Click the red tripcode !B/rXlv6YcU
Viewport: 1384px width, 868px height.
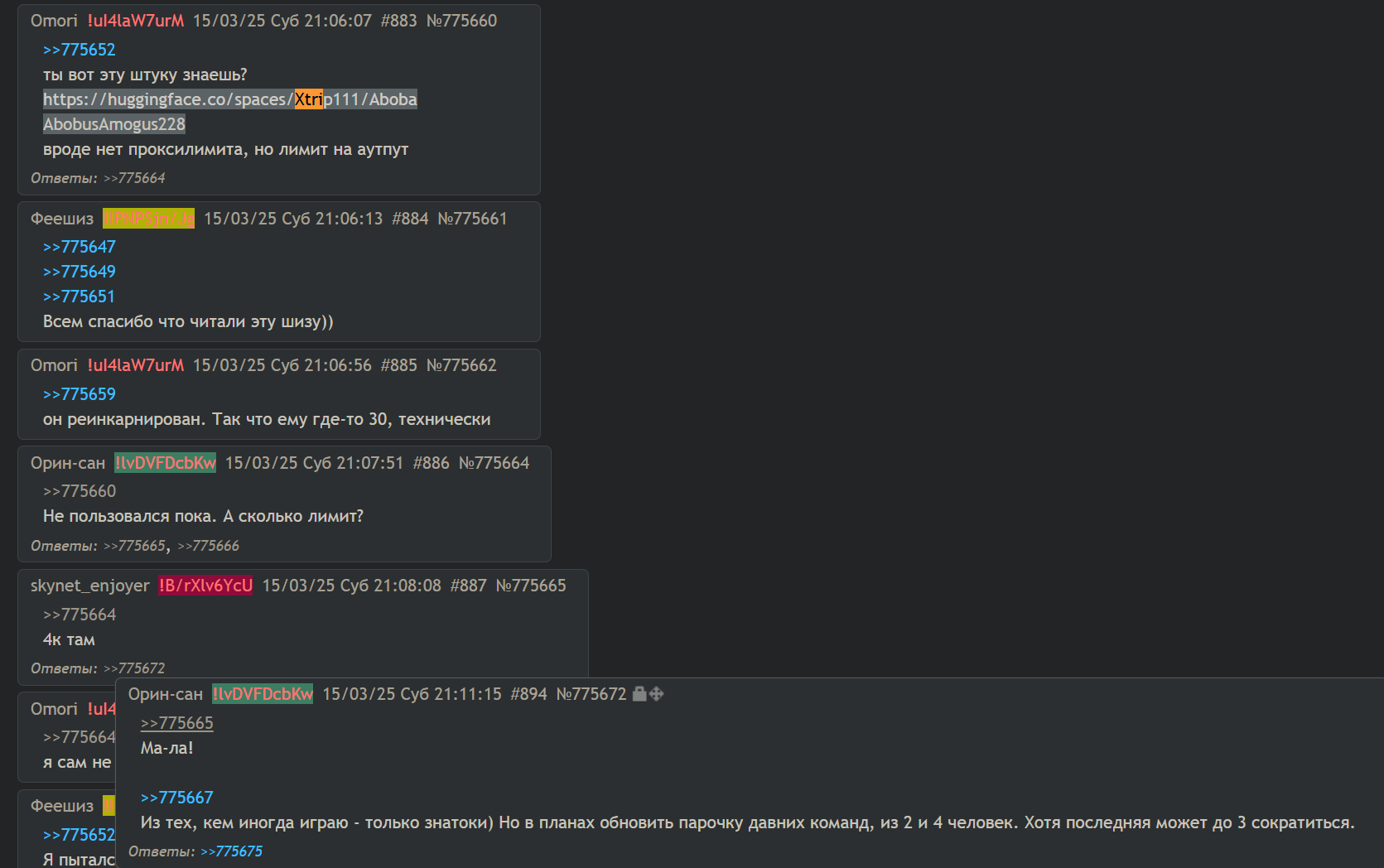click(205, 586)
